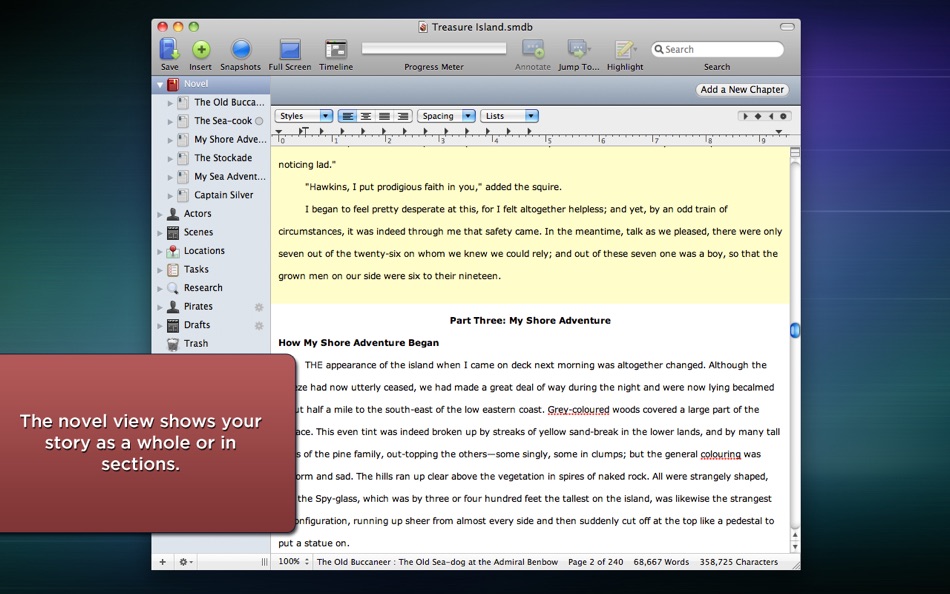
Task: Click the Progress Meter bar
Action: click(434, 48)
